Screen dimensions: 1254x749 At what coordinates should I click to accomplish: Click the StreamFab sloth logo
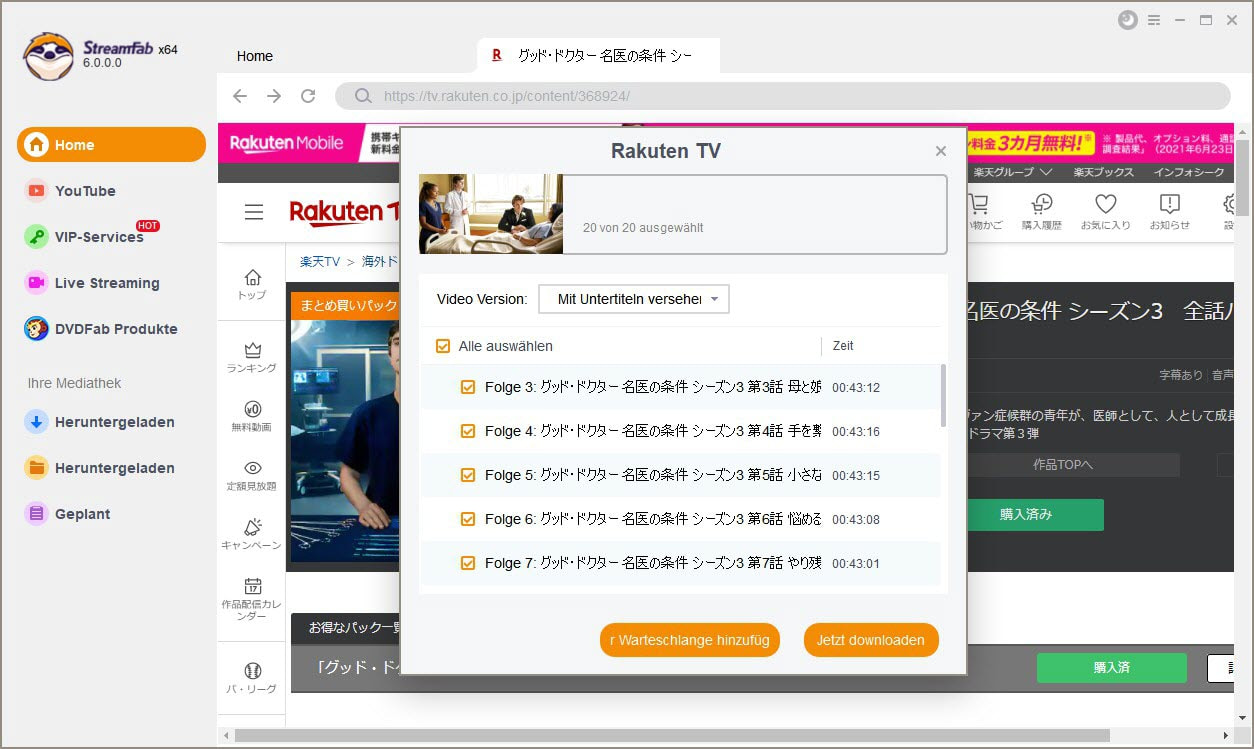pyautogui.click(x=48, y=56)
